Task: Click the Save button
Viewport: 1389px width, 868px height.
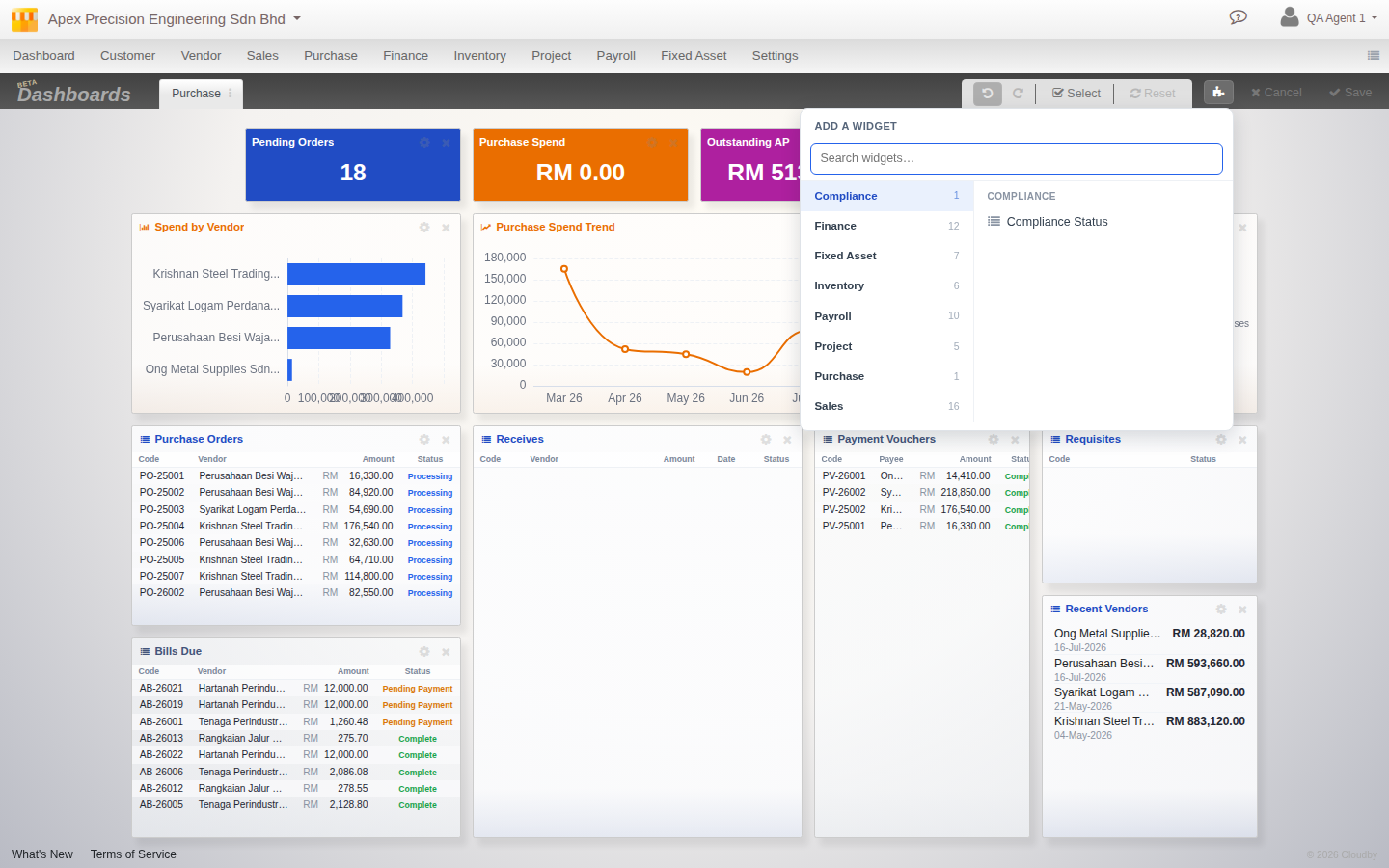Action: click(x=1350, y=93)
